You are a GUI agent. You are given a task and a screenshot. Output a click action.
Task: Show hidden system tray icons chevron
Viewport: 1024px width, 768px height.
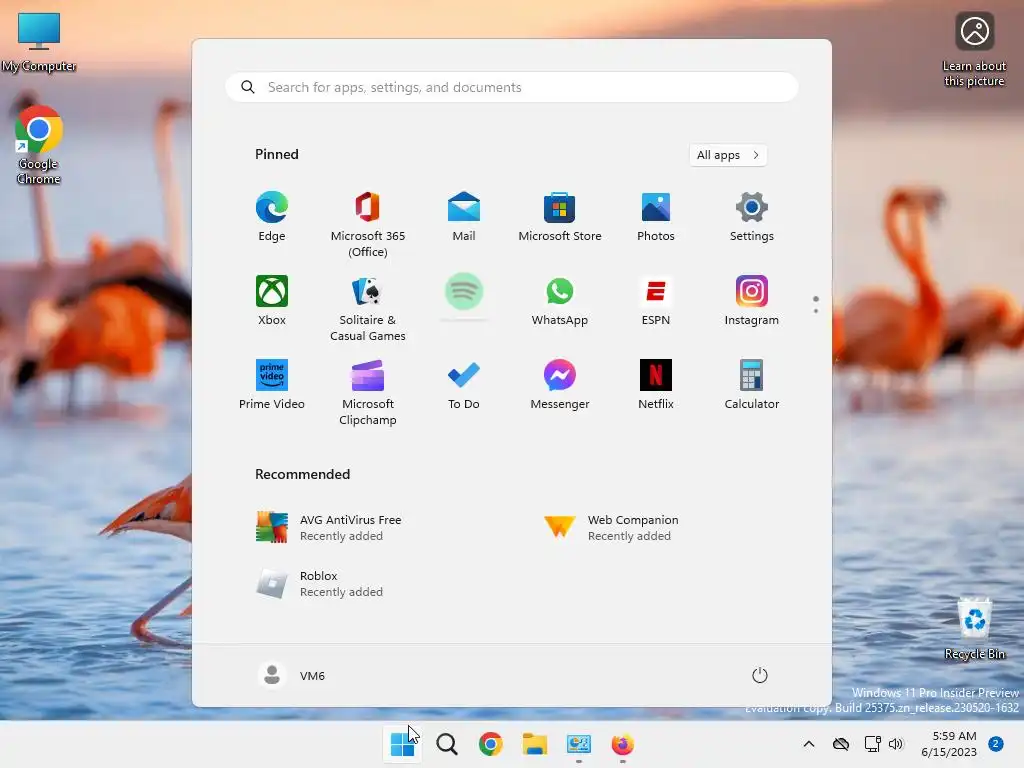[x=808, y=744]
